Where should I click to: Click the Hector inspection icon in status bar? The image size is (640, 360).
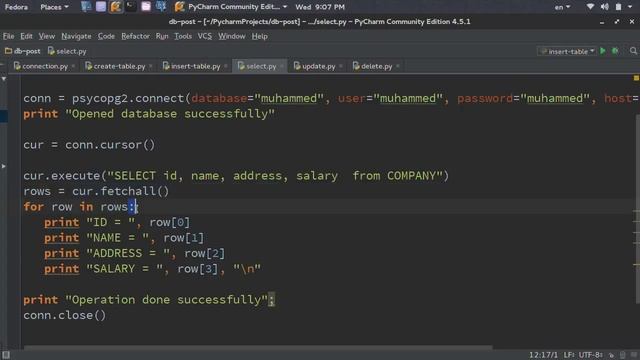(x=622, y=355)
